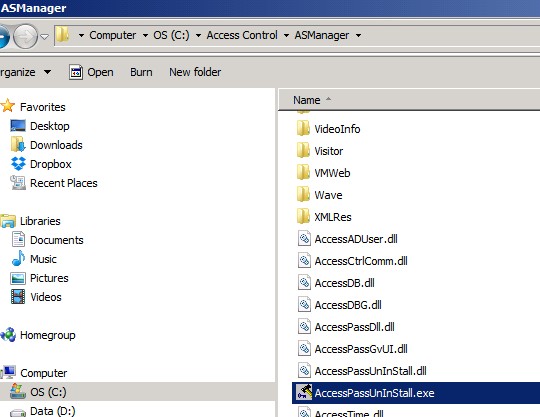
Task: Click Burn in the toolbar
Action: [x=141, y=72]
